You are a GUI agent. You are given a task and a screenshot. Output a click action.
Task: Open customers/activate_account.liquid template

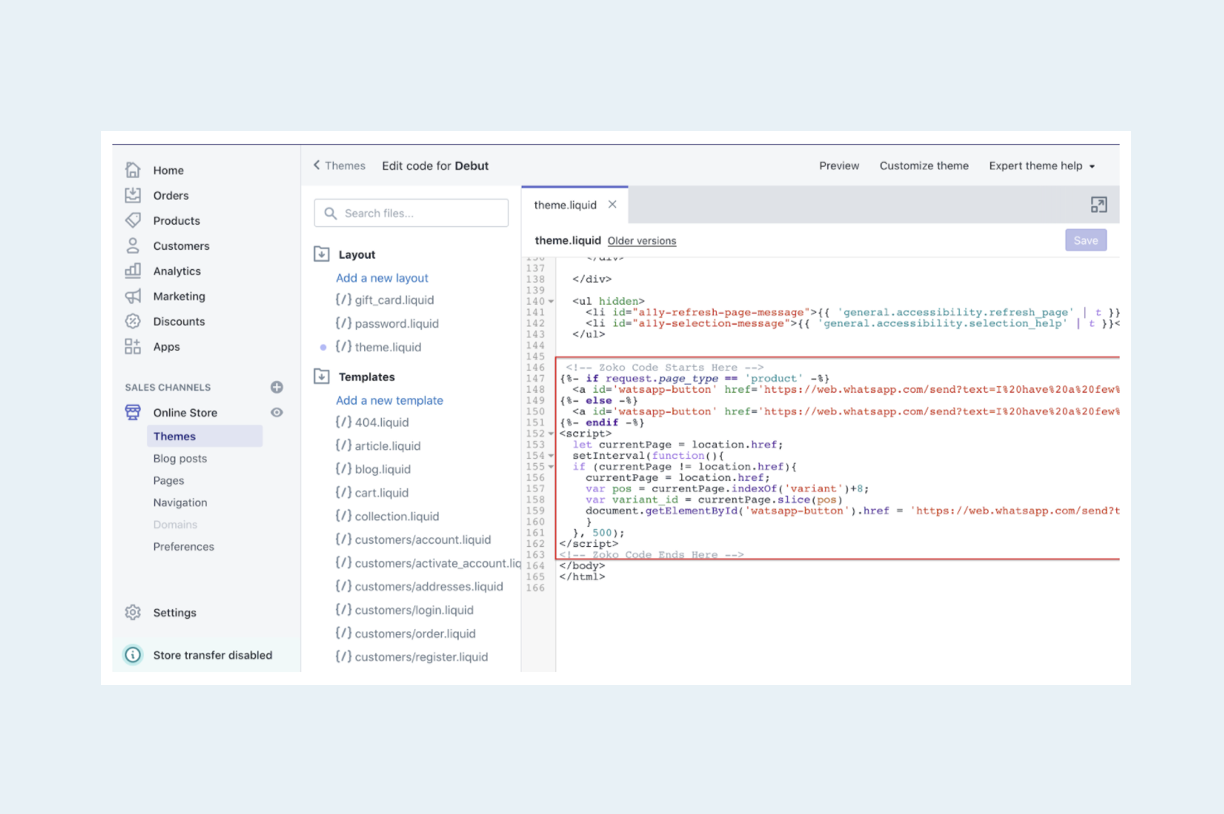pyautogui.click(x=437, y=563)
